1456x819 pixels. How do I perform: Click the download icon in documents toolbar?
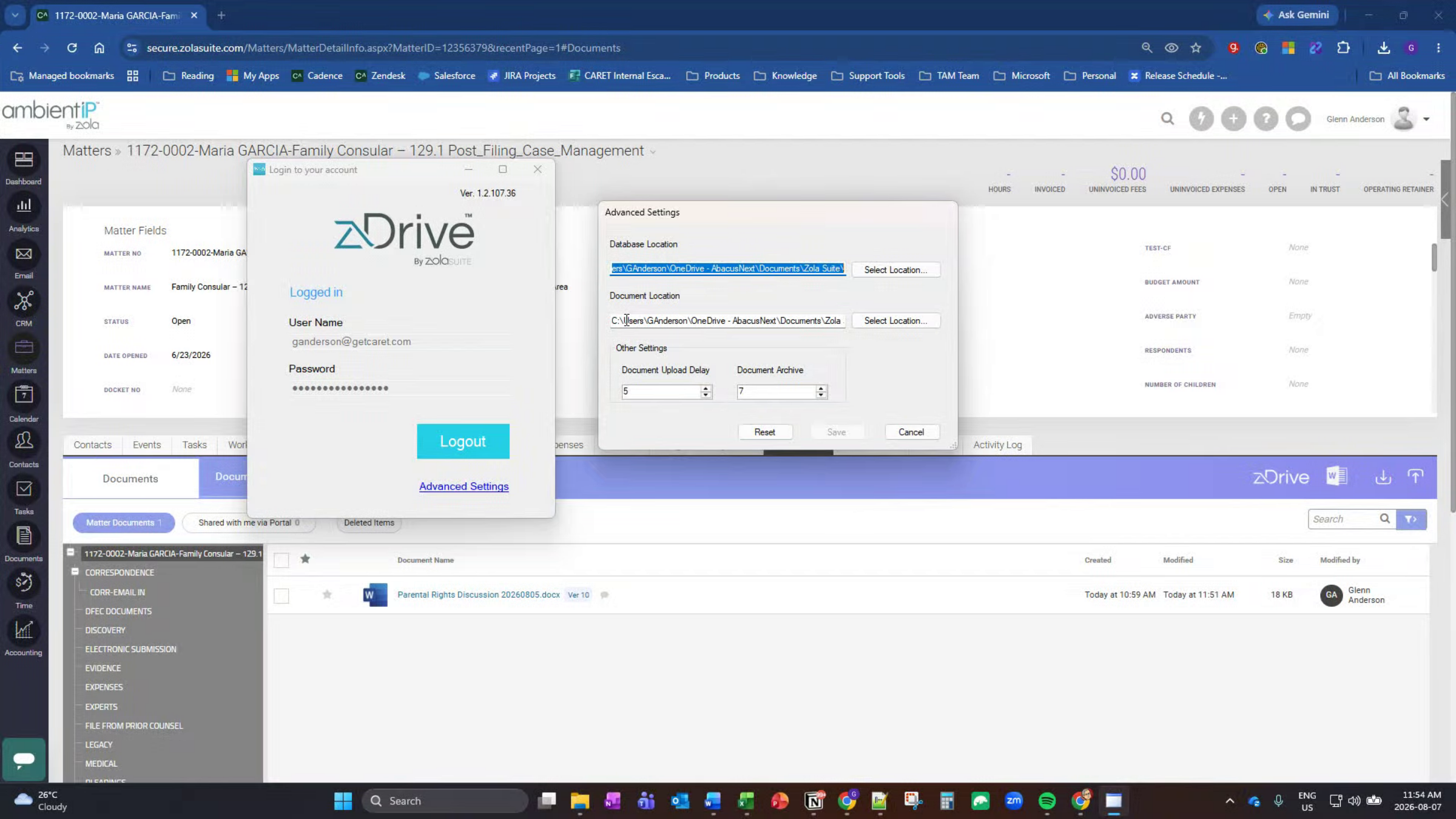1383,477
